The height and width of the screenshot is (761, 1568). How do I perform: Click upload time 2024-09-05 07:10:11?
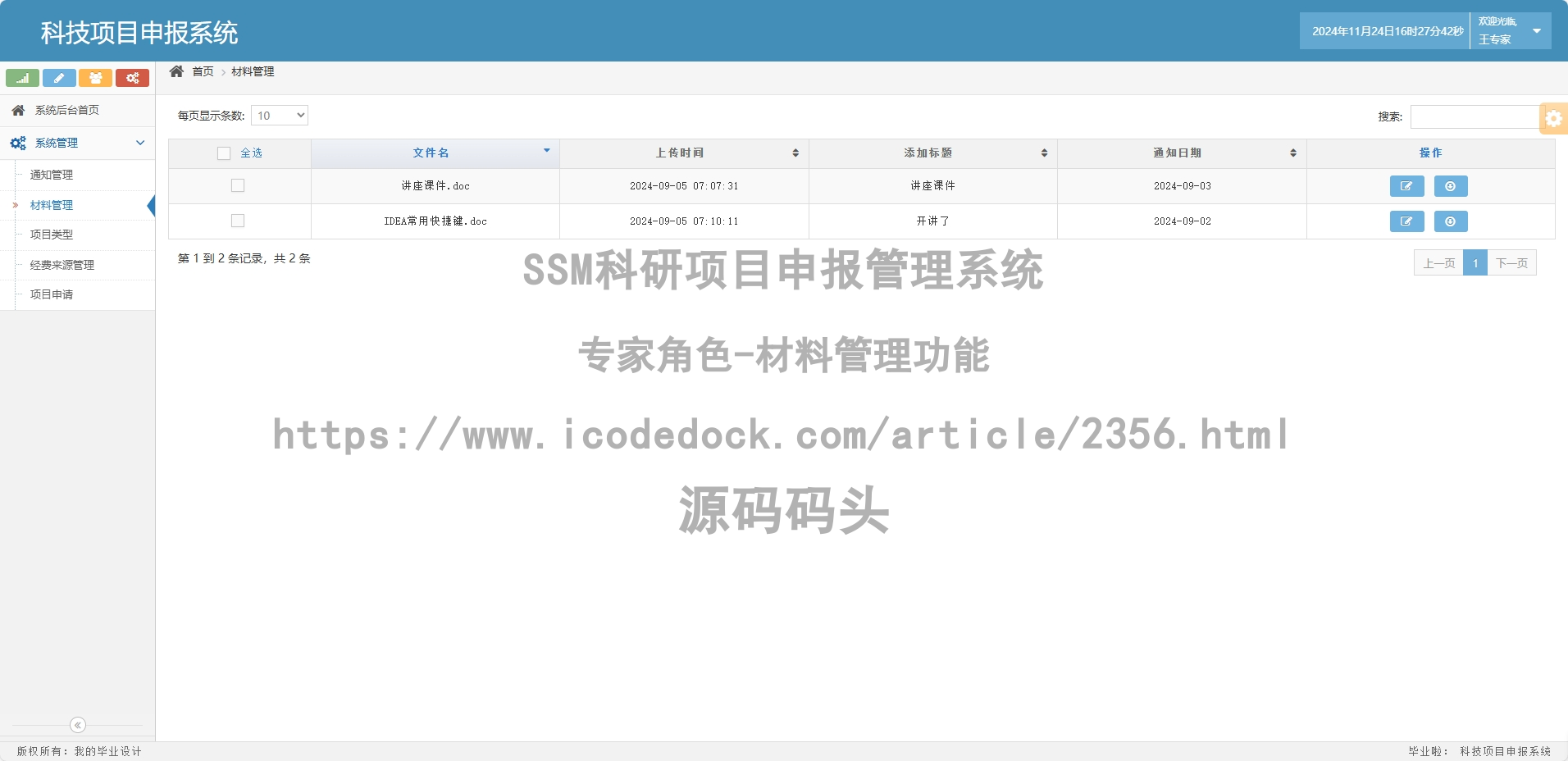684,221
